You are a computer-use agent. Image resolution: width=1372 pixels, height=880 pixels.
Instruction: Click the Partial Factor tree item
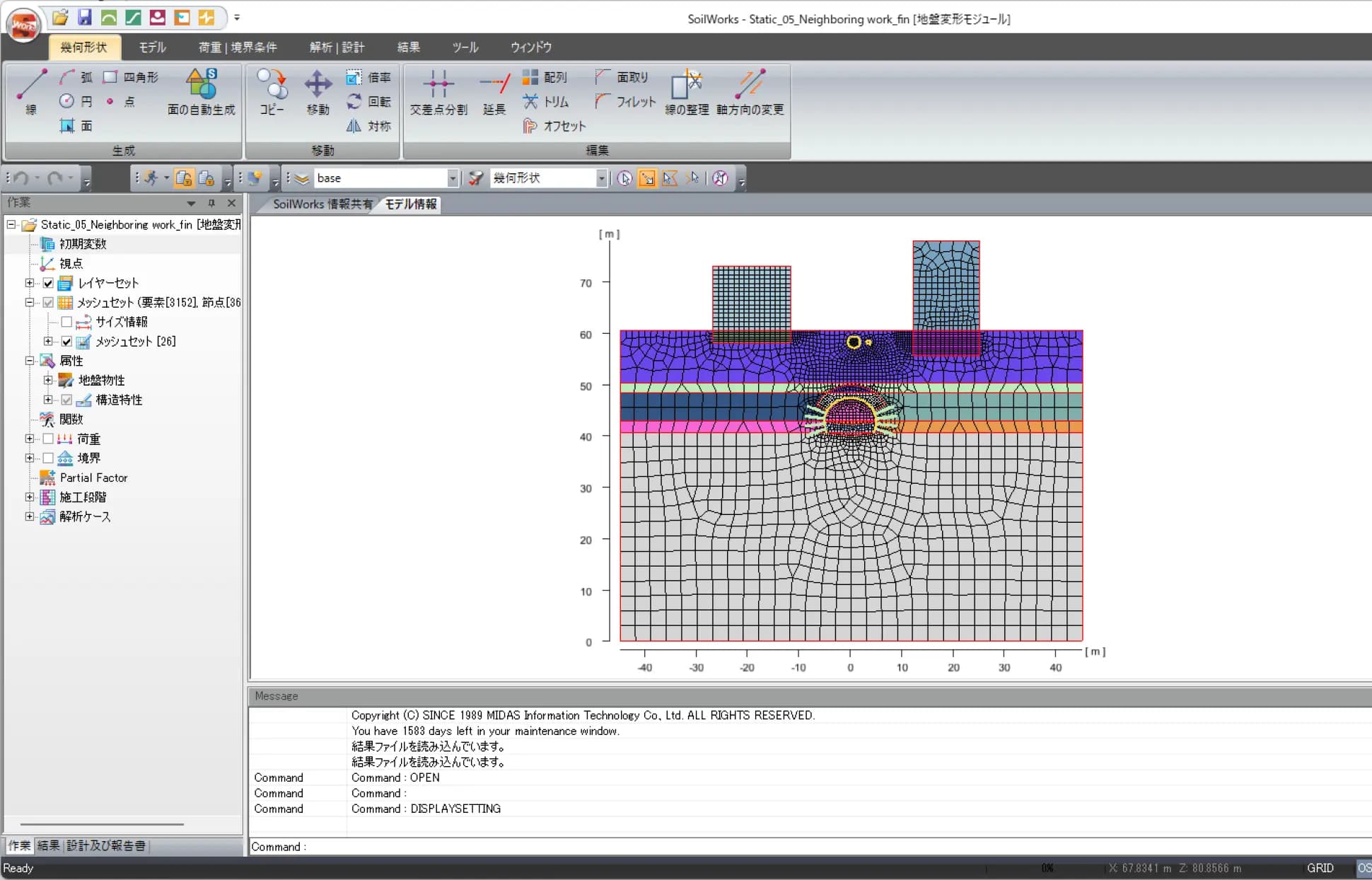tap(93, 478)
